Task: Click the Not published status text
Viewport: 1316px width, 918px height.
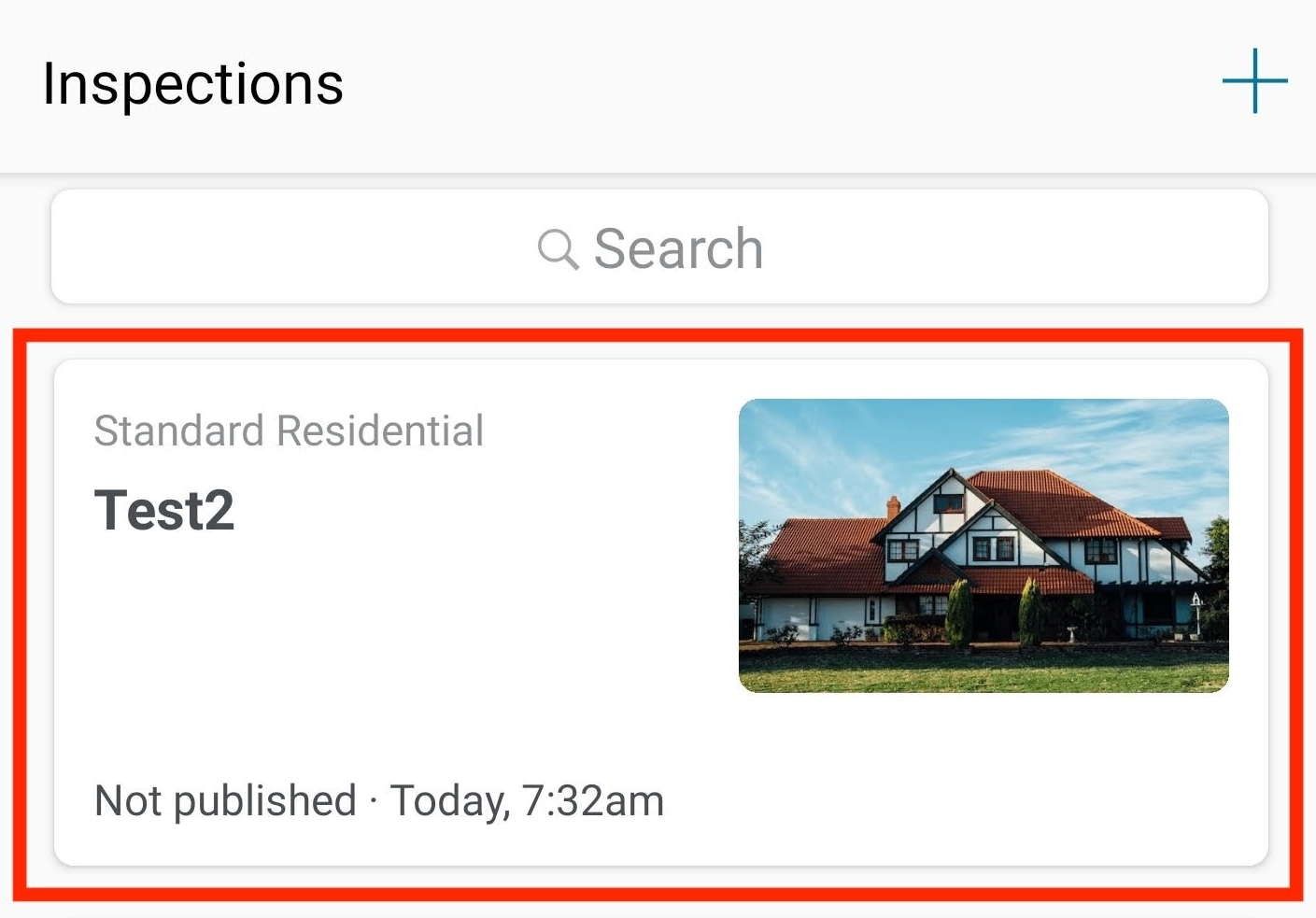Action: click(225, 801)
